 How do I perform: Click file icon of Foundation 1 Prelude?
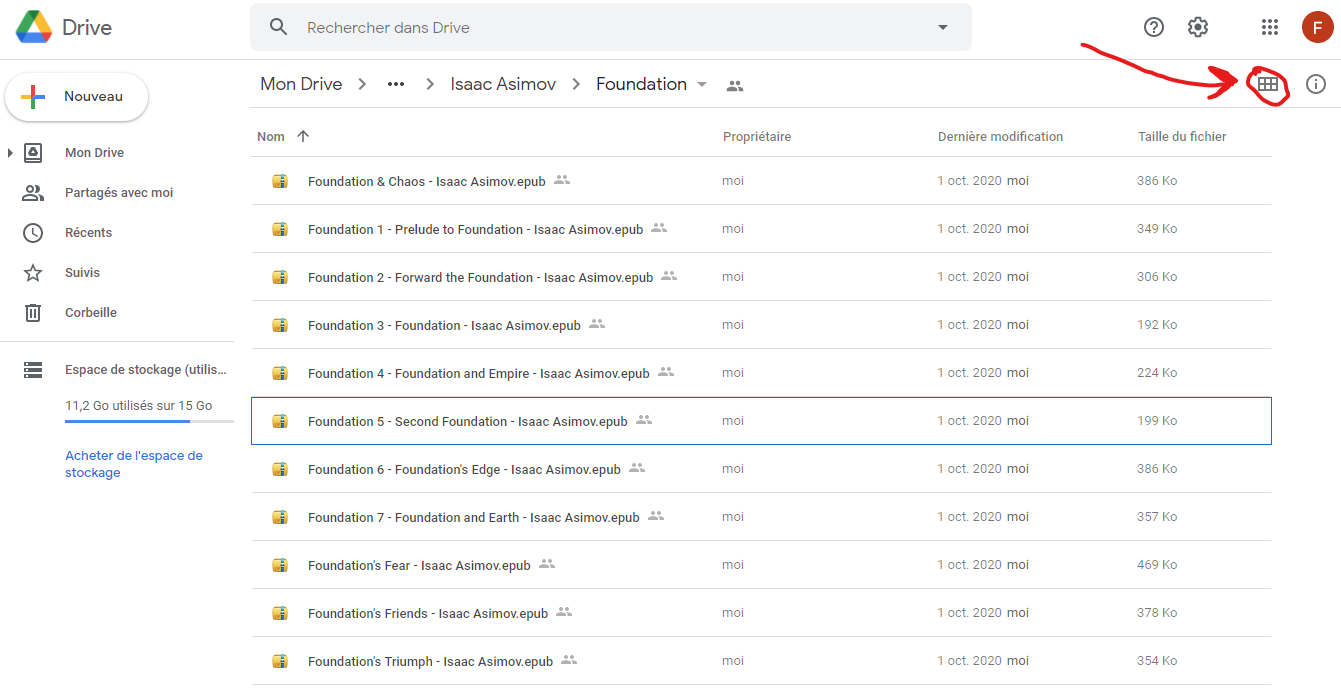pyautogui.click(x=280, y=229)
